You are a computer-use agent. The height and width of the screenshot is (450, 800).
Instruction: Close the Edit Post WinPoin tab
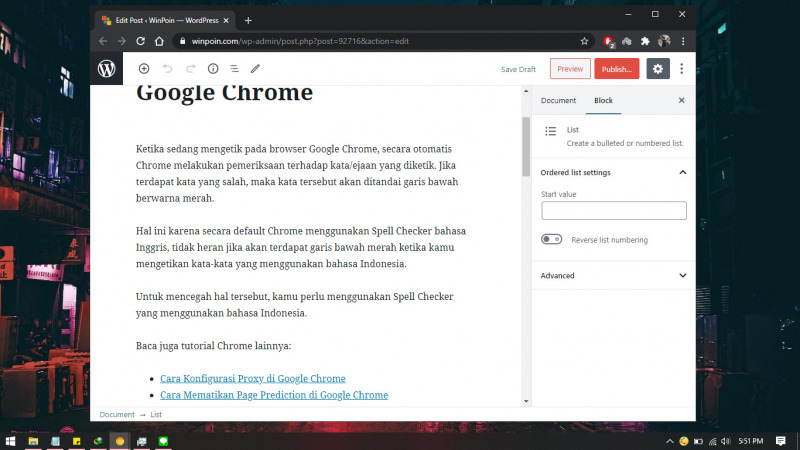226,20
